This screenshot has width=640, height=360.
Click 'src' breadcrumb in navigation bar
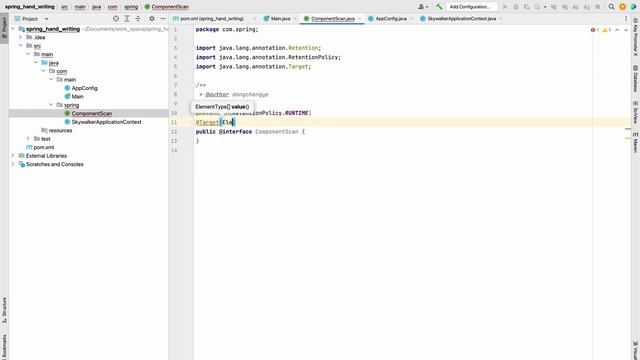point(64,7)
